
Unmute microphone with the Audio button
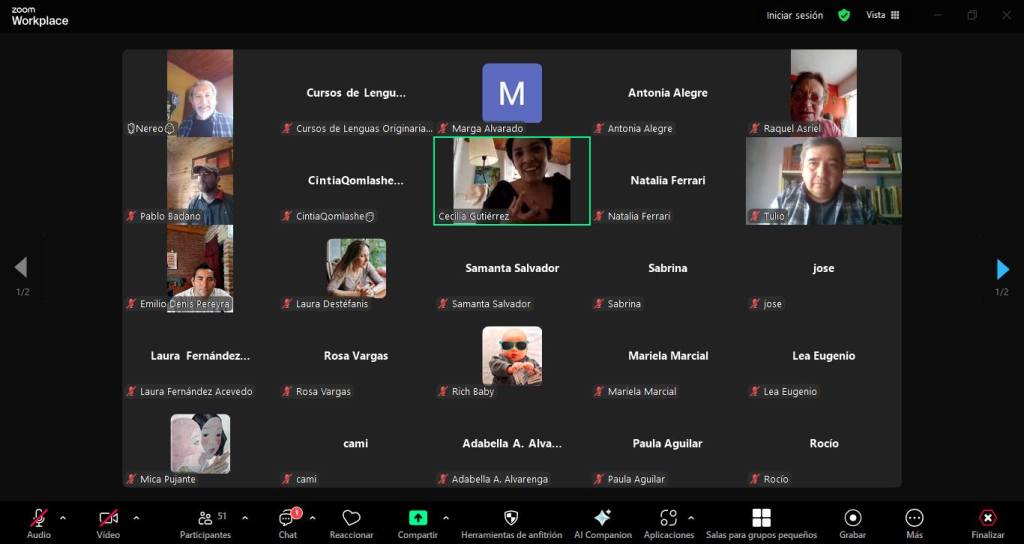point(39,519)
